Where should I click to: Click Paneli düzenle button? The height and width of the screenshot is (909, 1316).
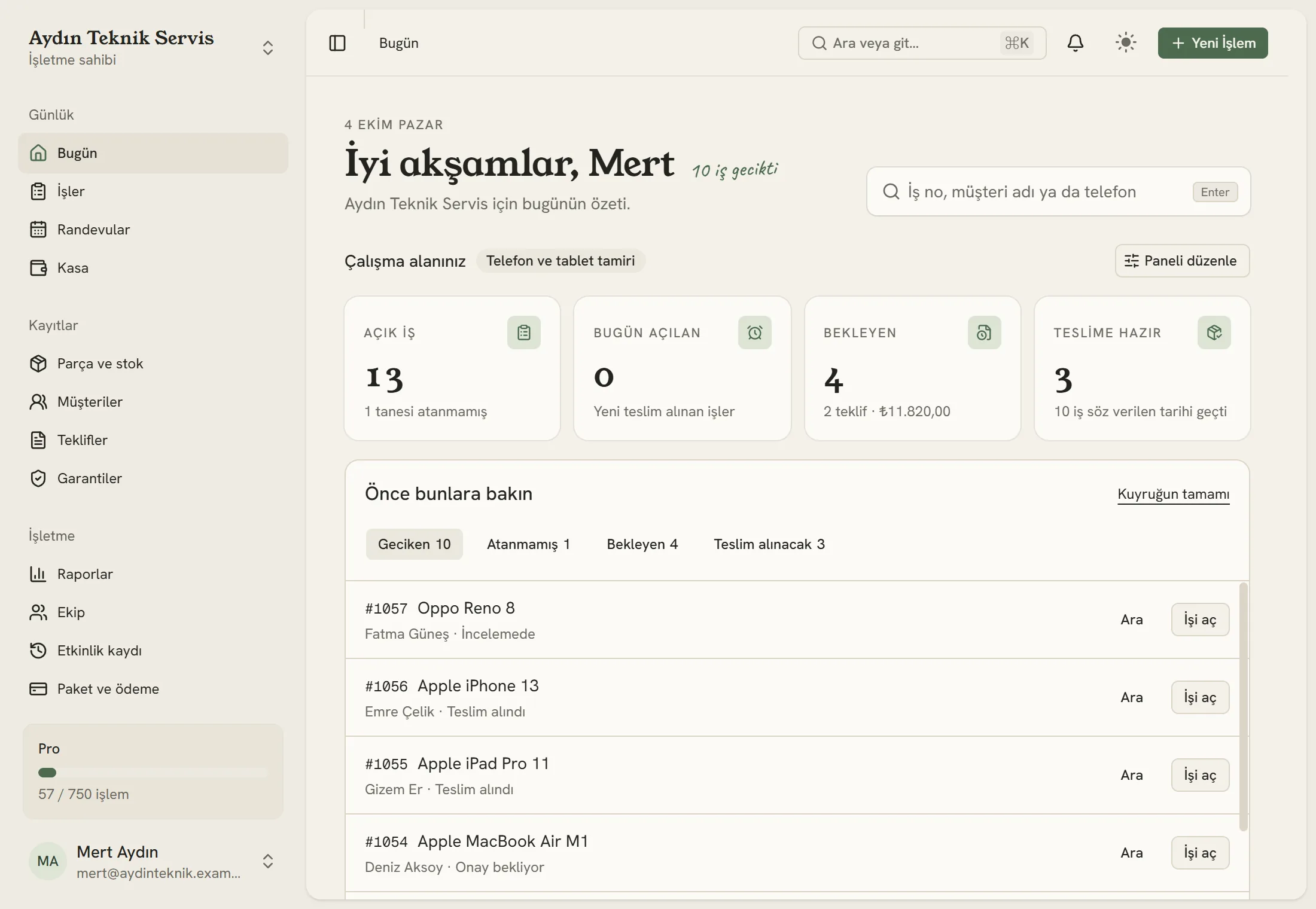pyautogui.click(x=1183, y=261)
